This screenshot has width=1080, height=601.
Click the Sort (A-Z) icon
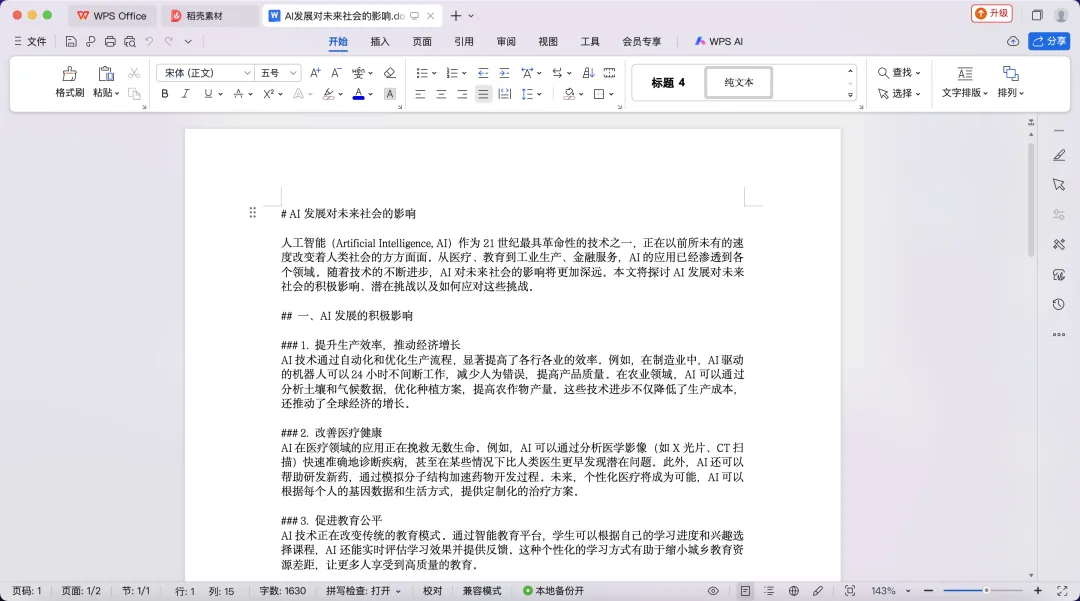pyautogui.click(x=588, y=73)
